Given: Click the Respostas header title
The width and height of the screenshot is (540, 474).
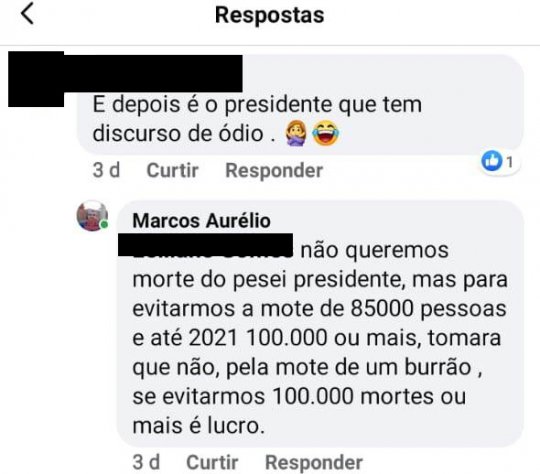Looking at the screenshot, I should click(270, 15).
